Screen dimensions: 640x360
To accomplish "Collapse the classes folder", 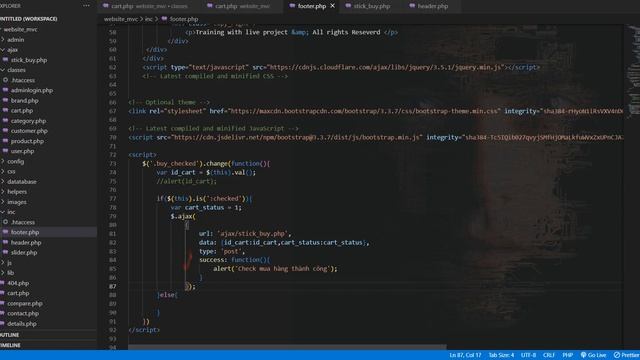I will tap(16, 70).
